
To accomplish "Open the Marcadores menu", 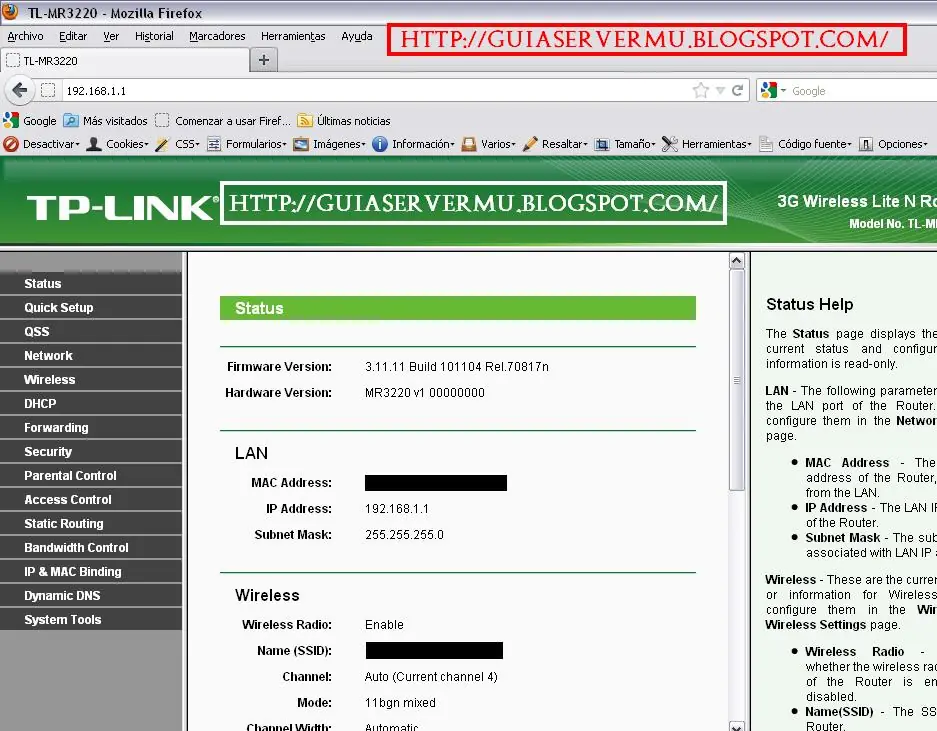I will click(217, 36).
